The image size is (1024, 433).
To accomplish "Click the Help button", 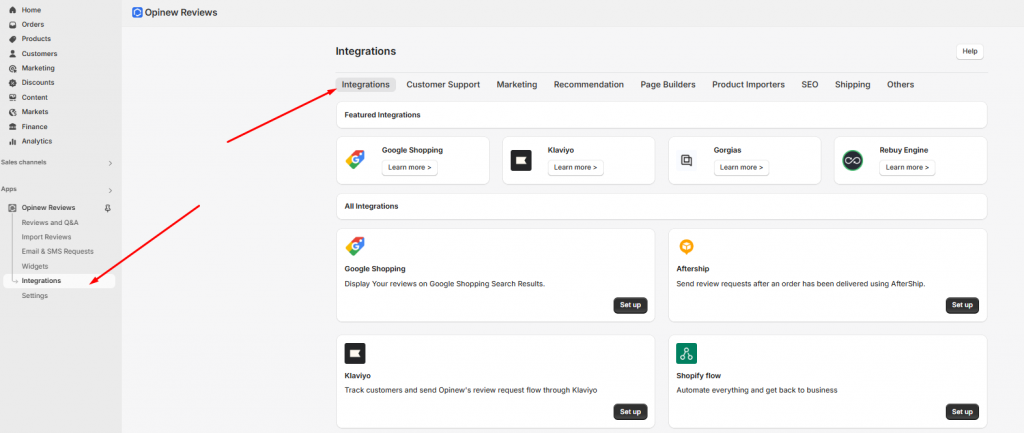I will point(970,52).
